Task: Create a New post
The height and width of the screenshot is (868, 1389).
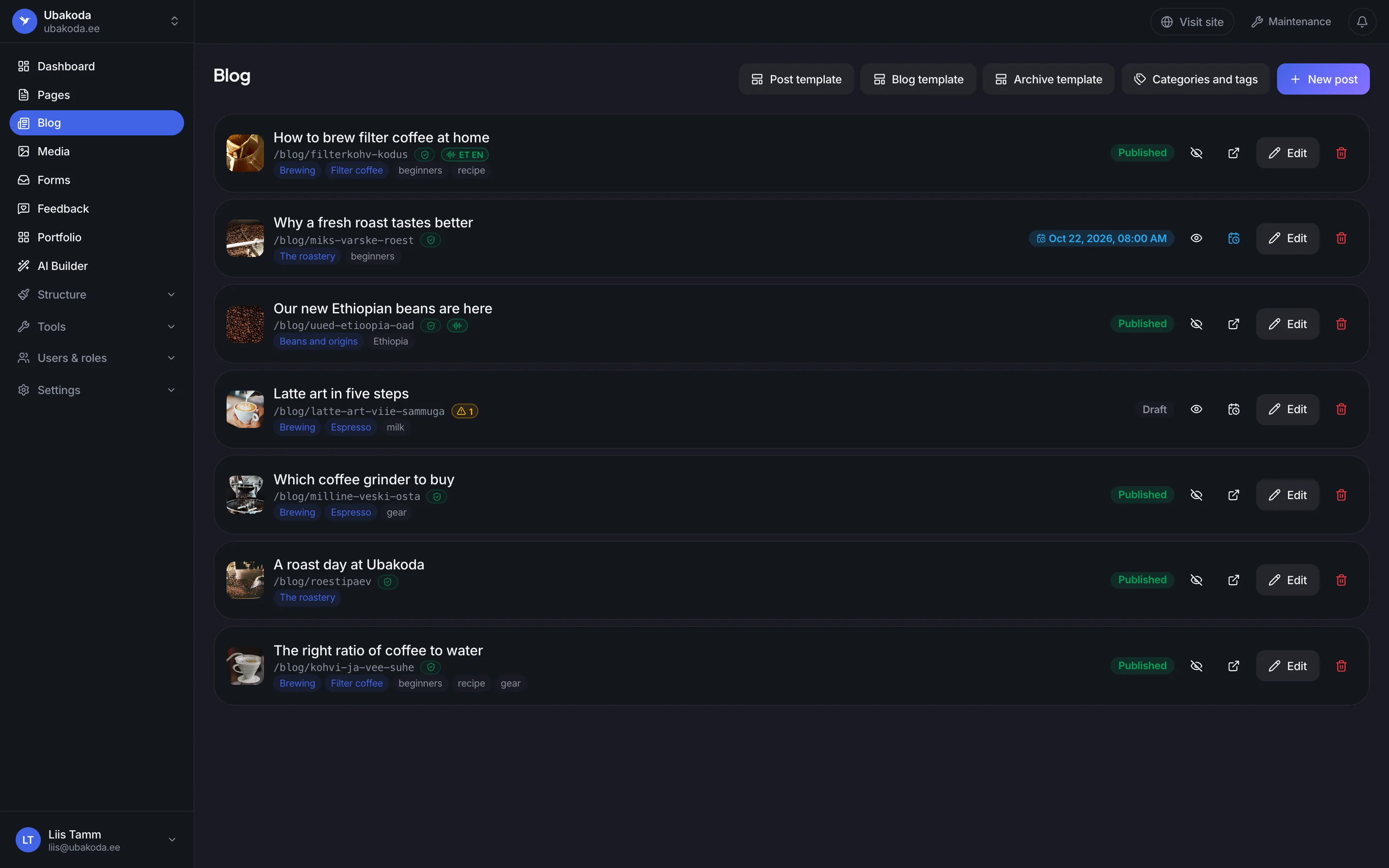Action: (x=1323, y=79)
